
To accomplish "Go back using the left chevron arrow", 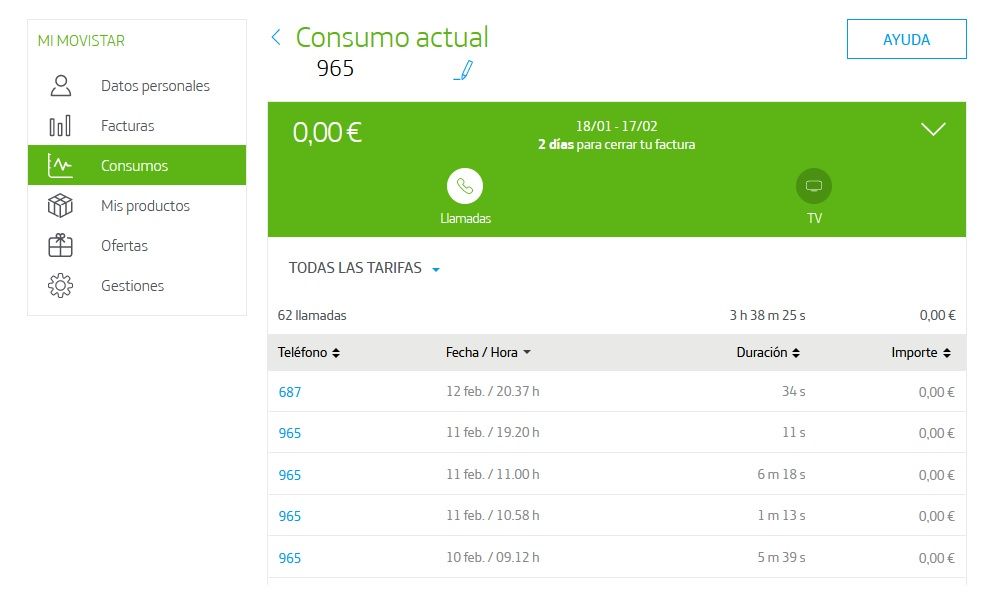I will (x=276, y=38).
